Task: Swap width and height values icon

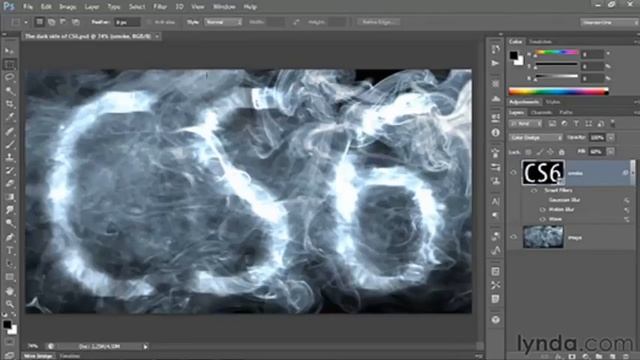Action: coord(296,22)
